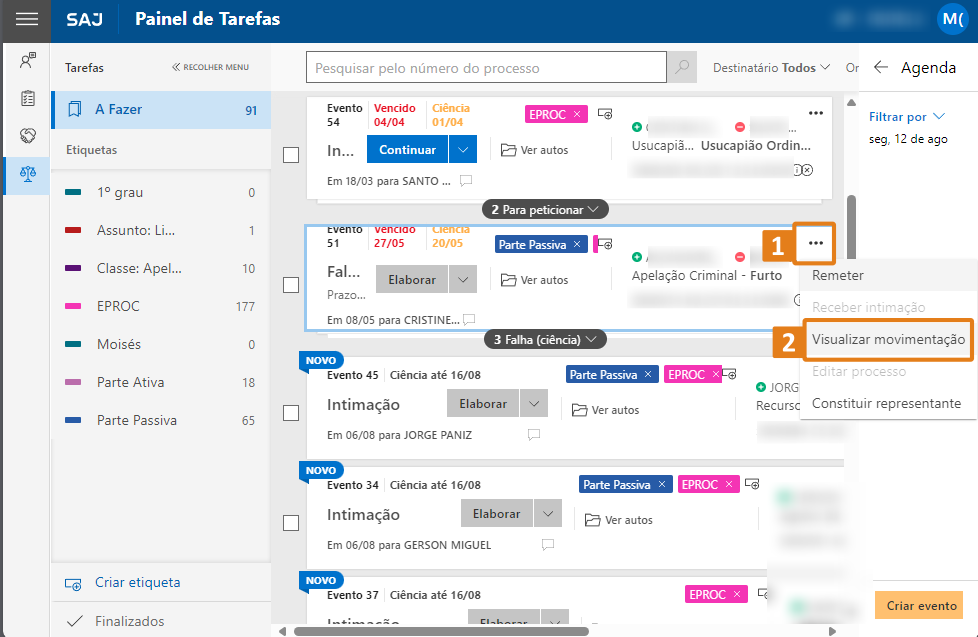Add label icon on Evento 54 card

605,114
